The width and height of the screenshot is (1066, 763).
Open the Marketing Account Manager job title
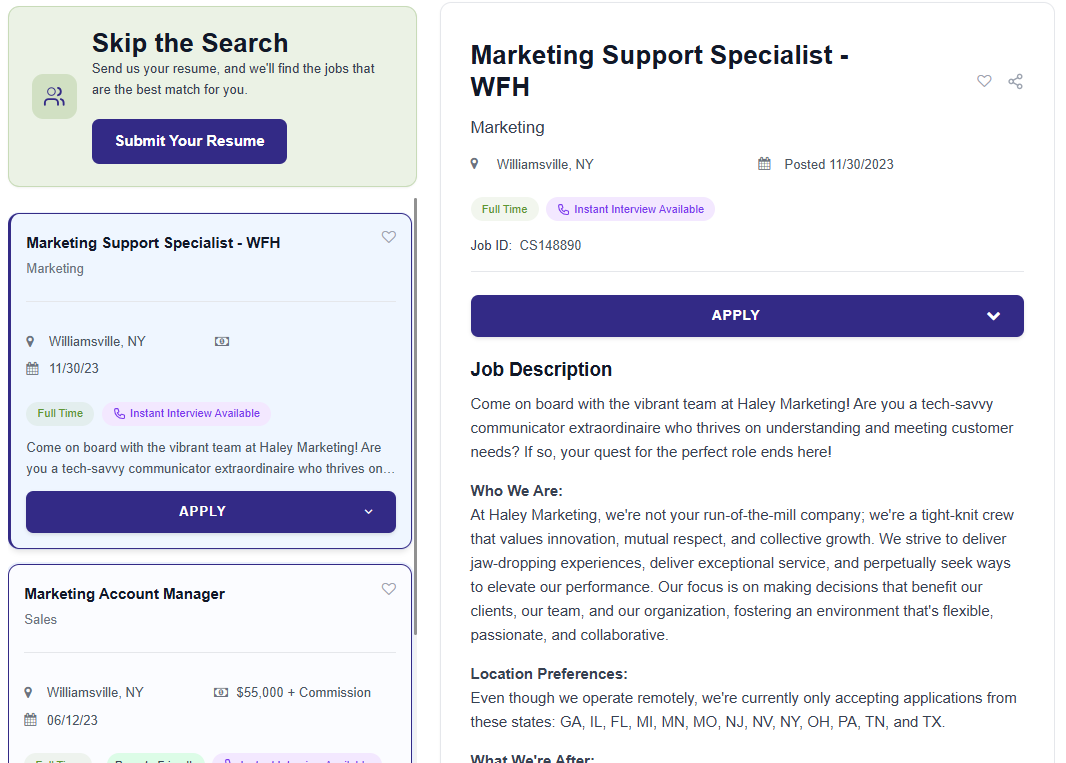pos(124,594)
